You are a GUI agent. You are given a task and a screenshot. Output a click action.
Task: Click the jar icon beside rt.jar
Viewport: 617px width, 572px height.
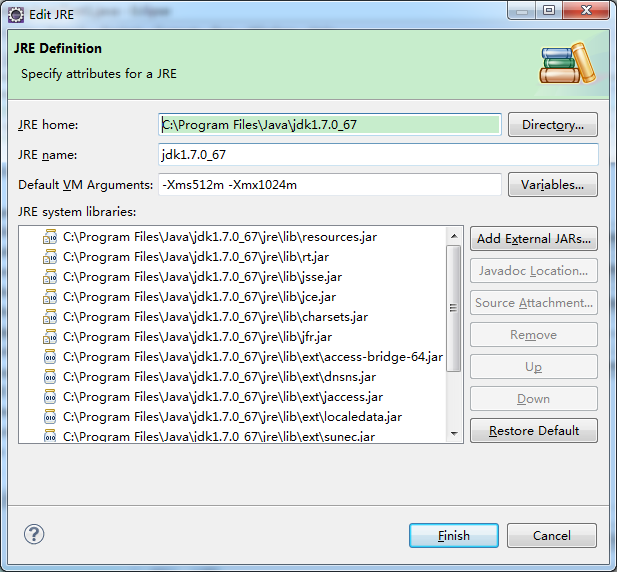point(50,257)
